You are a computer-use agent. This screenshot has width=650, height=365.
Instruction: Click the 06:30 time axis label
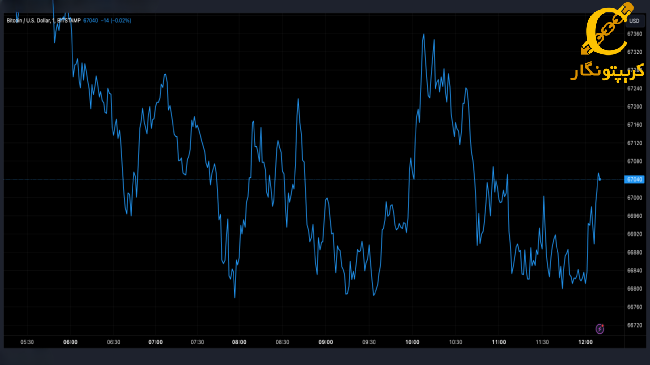coord(114,342)
